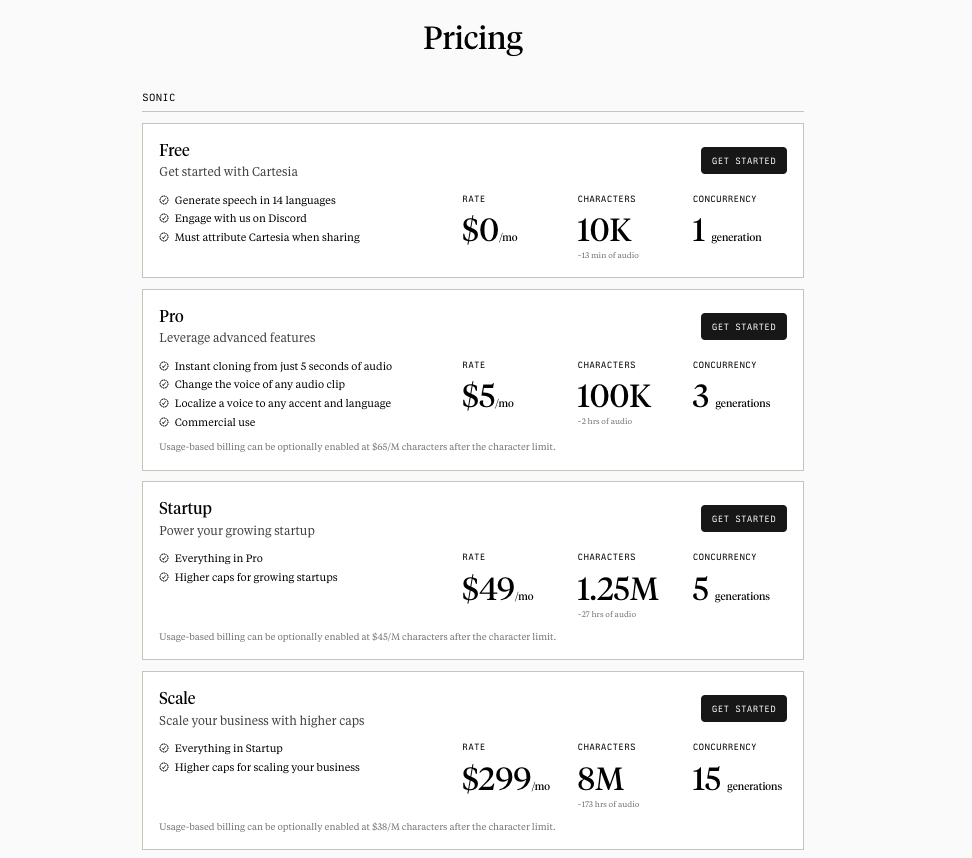Click the Pricing page heading
972x858 pixels.
(473, 38)
